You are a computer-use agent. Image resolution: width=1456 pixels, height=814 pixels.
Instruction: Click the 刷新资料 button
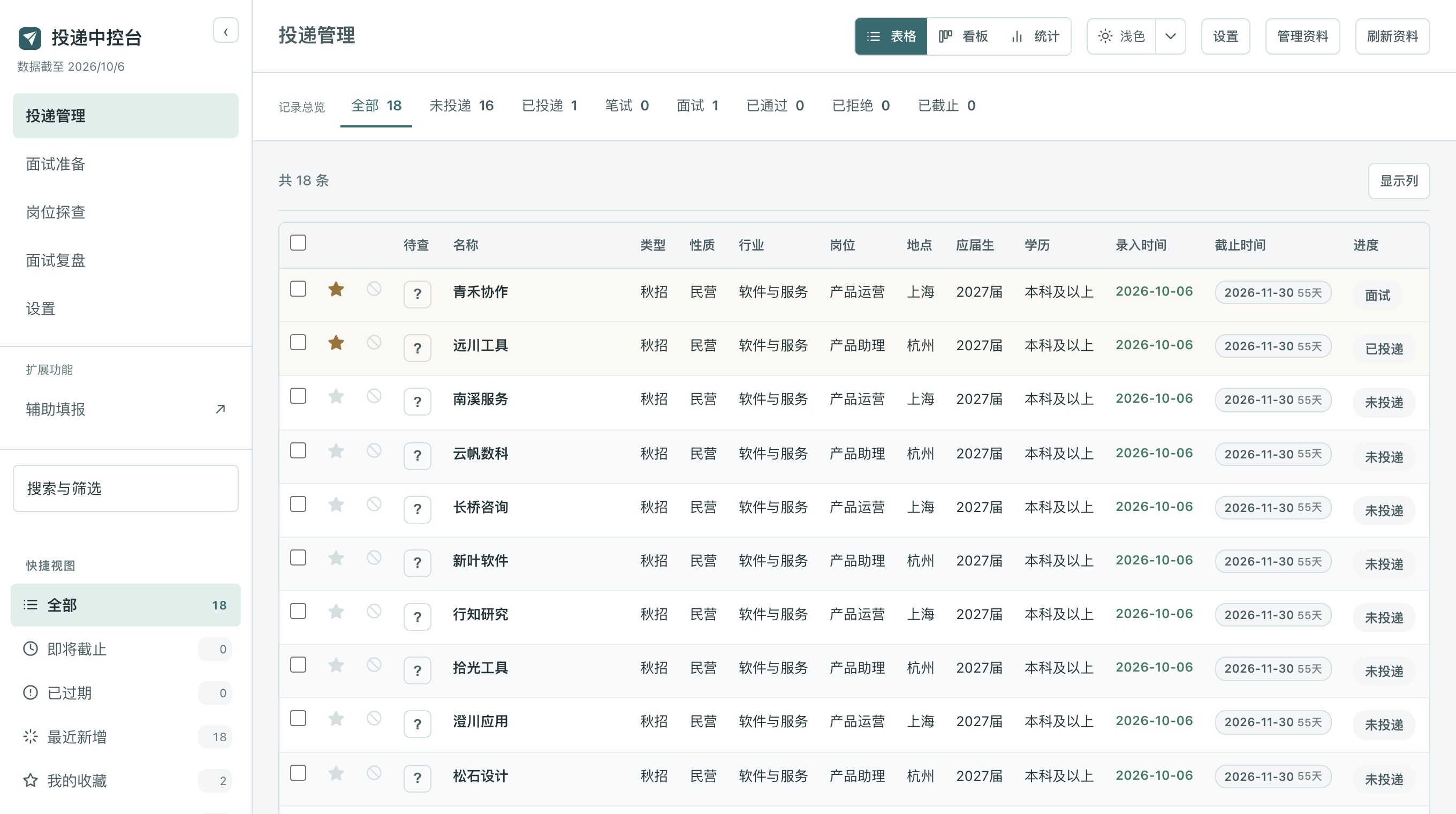tap(1393, 37)
